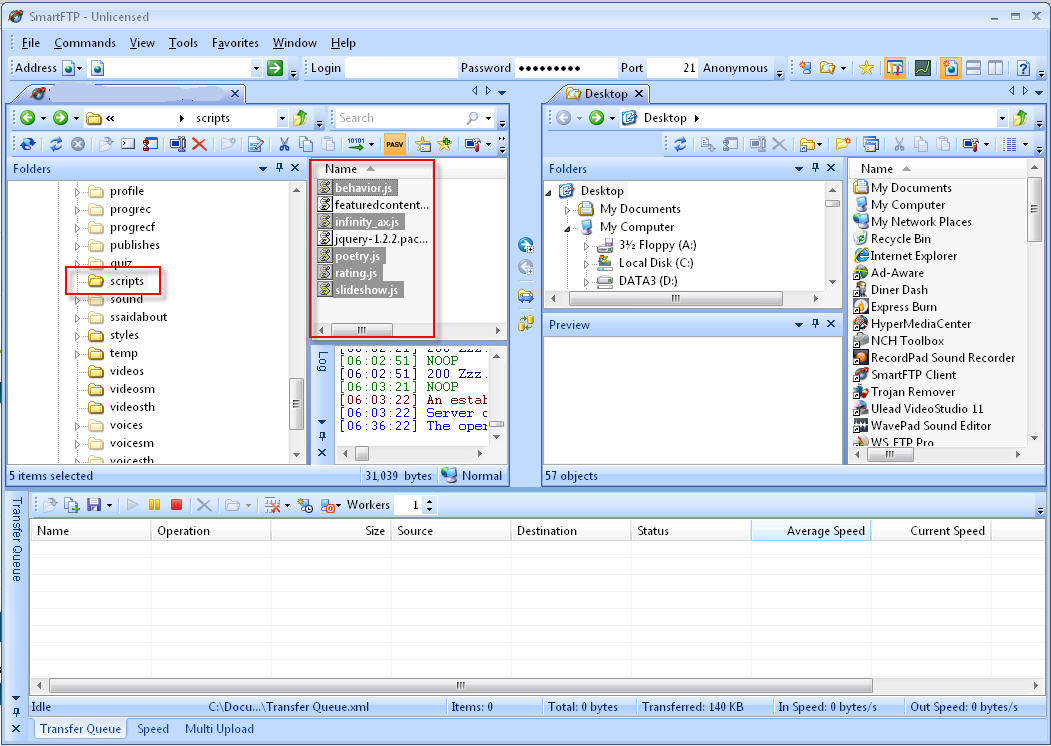Expand the profile folder in remote tree
The image size is (1051, 746).
tap(78, 191)
